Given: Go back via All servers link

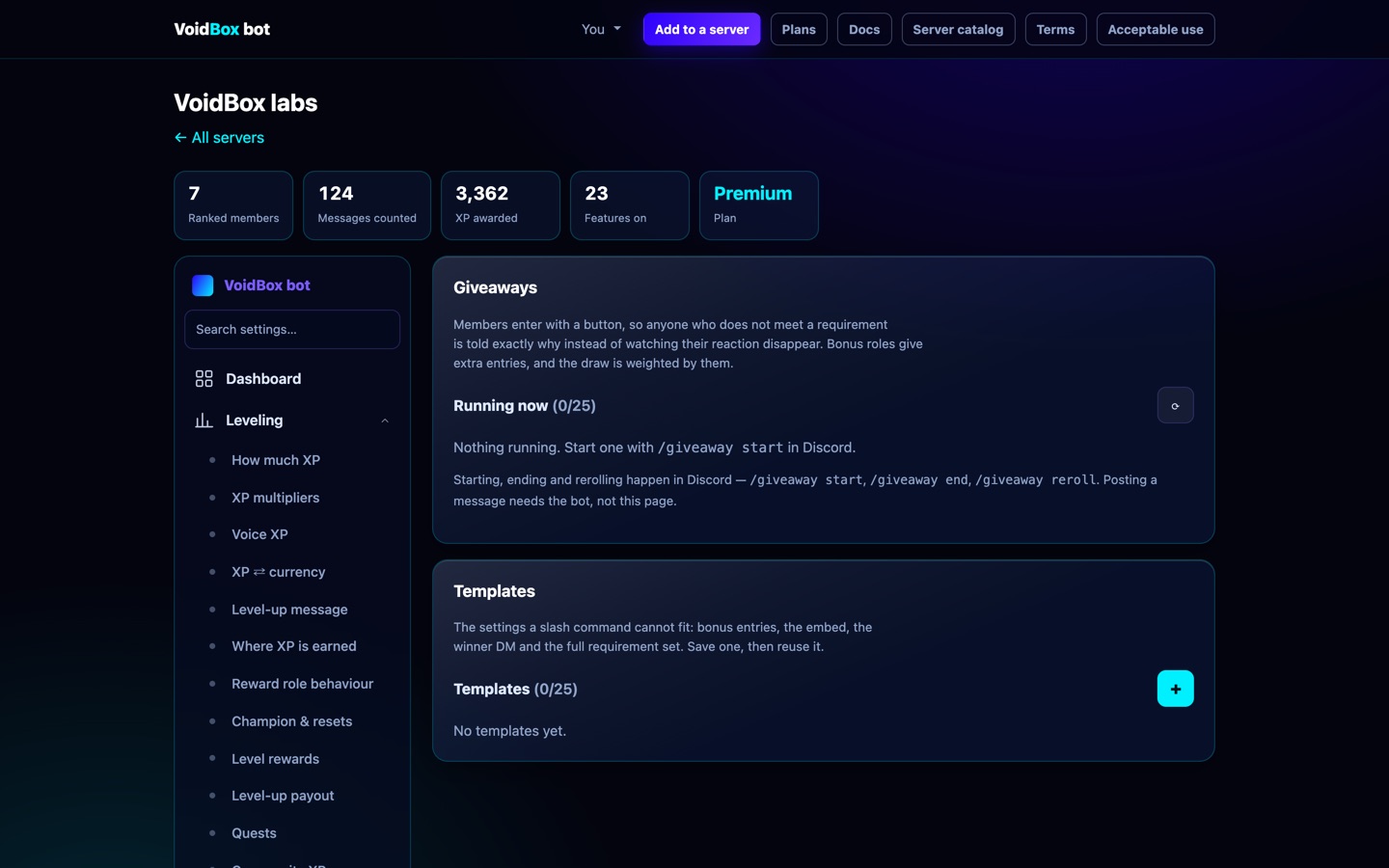Looking at the screenshot, I should [219, 138].
